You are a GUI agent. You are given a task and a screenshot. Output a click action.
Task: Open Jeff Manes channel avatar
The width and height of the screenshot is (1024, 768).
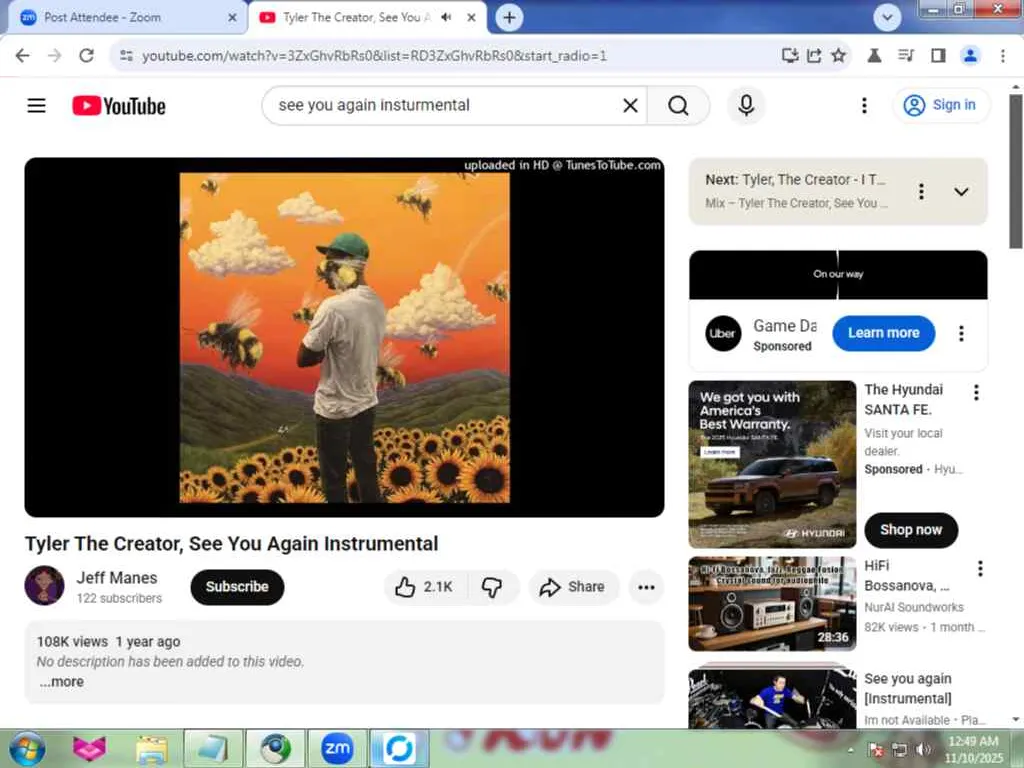click(x=44, y=586)
